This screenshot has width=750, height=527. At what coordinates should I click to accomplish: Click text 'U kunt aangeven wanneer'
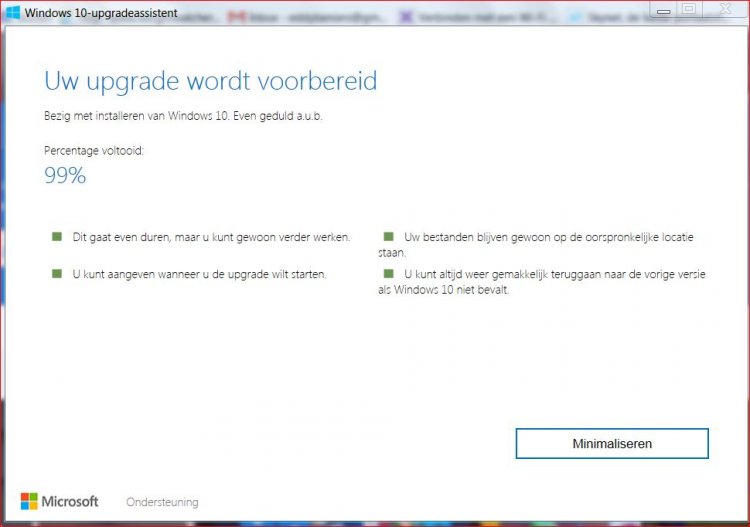136,274
